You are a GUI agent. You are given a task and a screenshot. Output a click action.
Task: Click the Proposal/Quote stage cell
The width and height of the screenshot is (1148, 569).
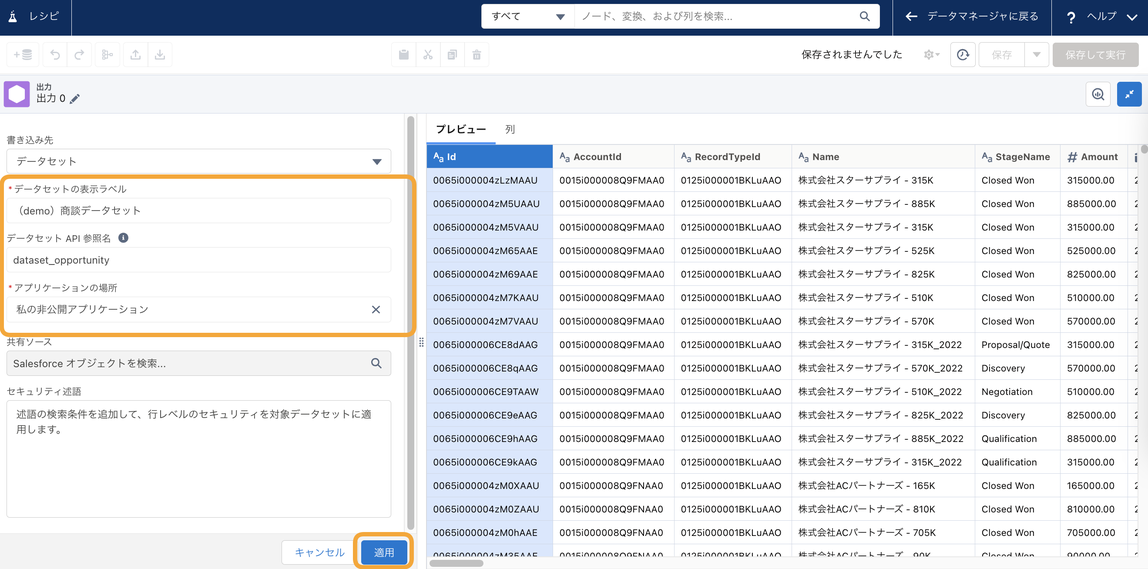1018,344
